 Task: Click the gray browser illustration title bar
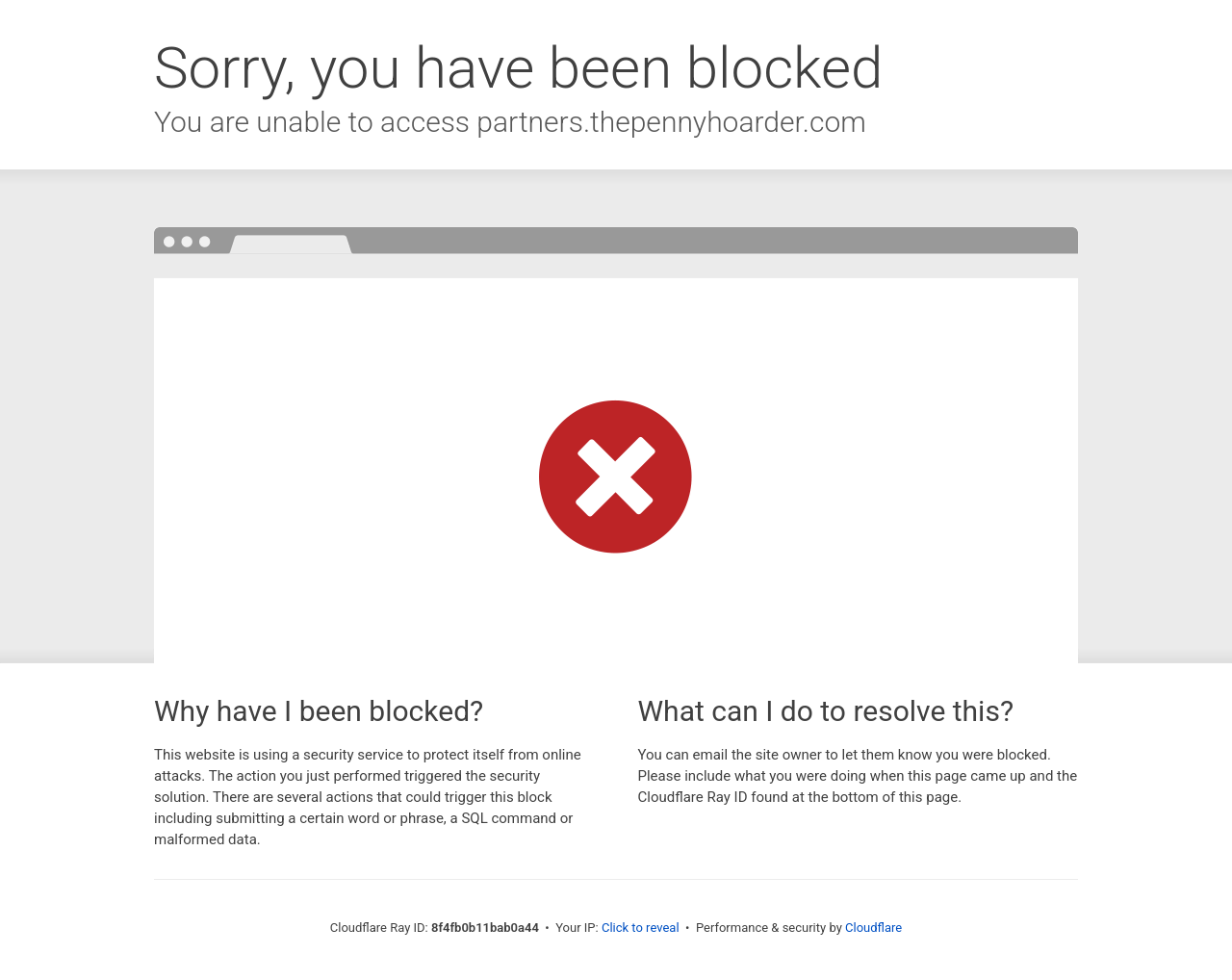click(616, 241)
